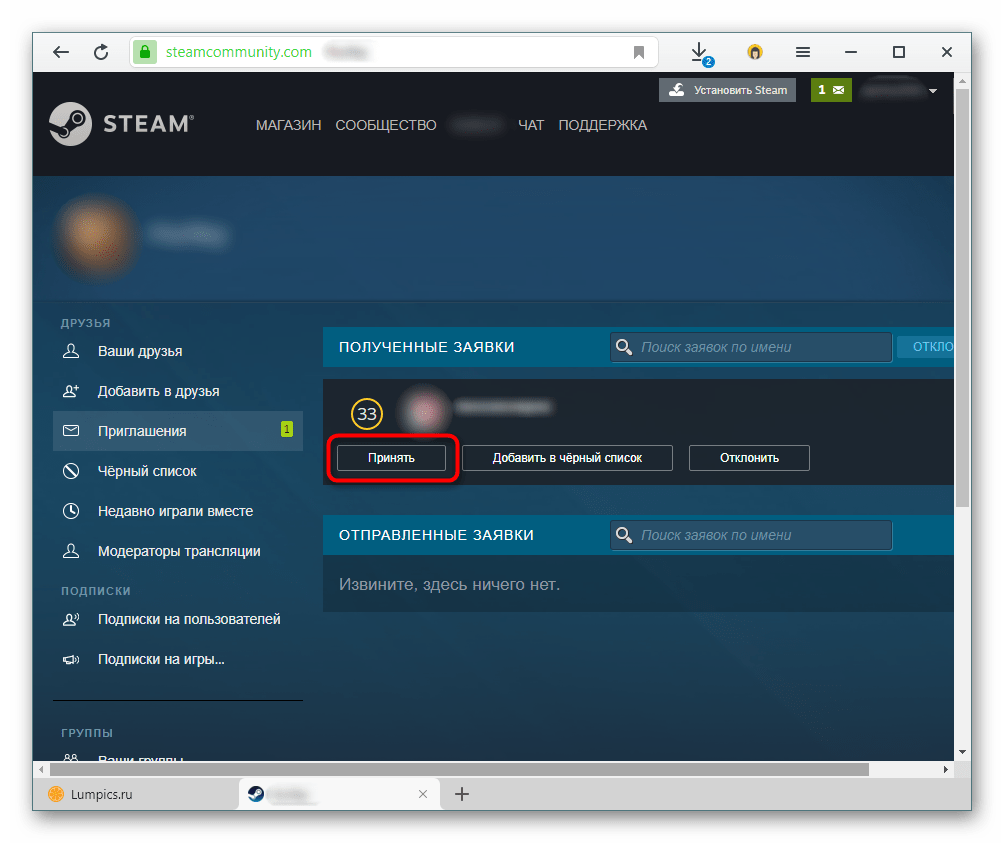Focus the sent requests search field

tap(751, 535)
